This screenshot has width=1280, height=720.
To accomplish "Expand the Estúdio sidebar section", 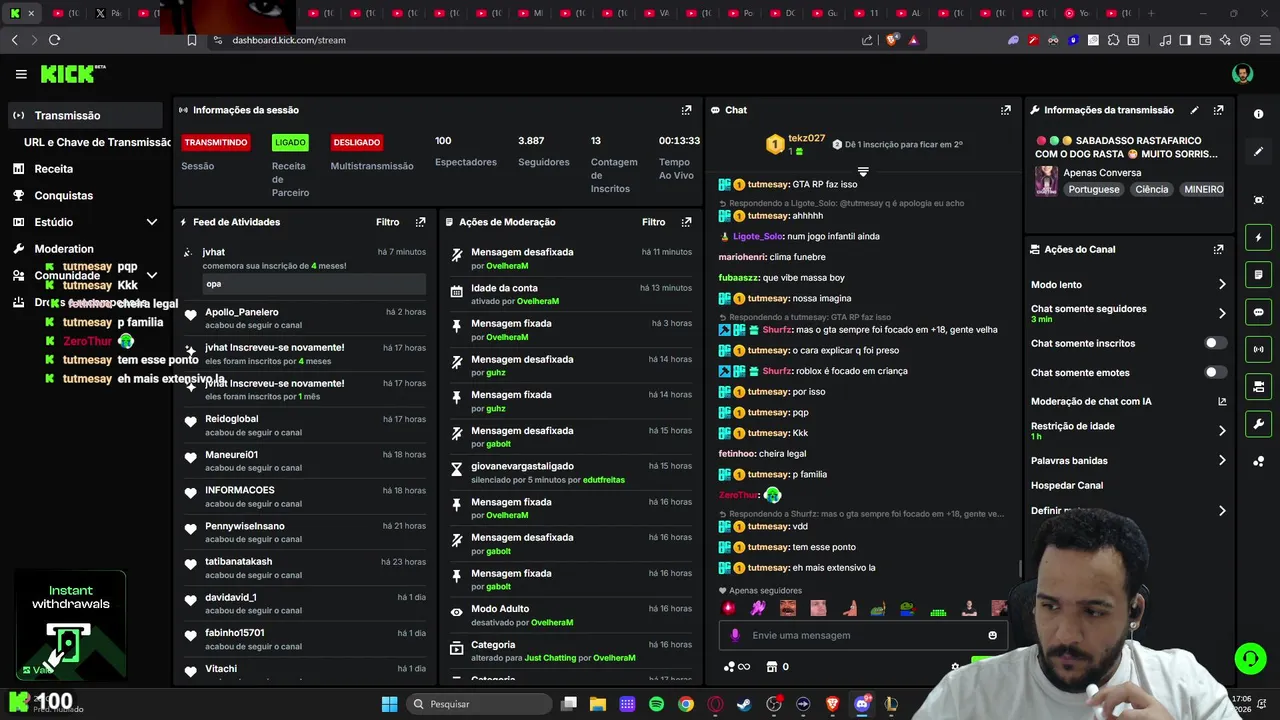I will [x=152, y=222].
